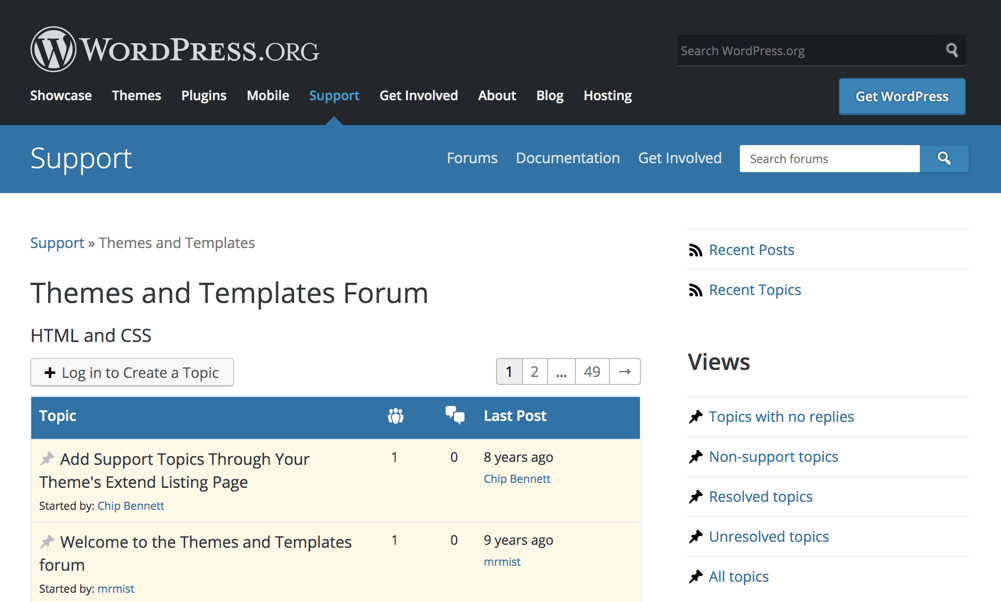Click the Support breadcrumb link
Screen dimensions: 1001x602
pyautogui.click(x=57, y=243)
